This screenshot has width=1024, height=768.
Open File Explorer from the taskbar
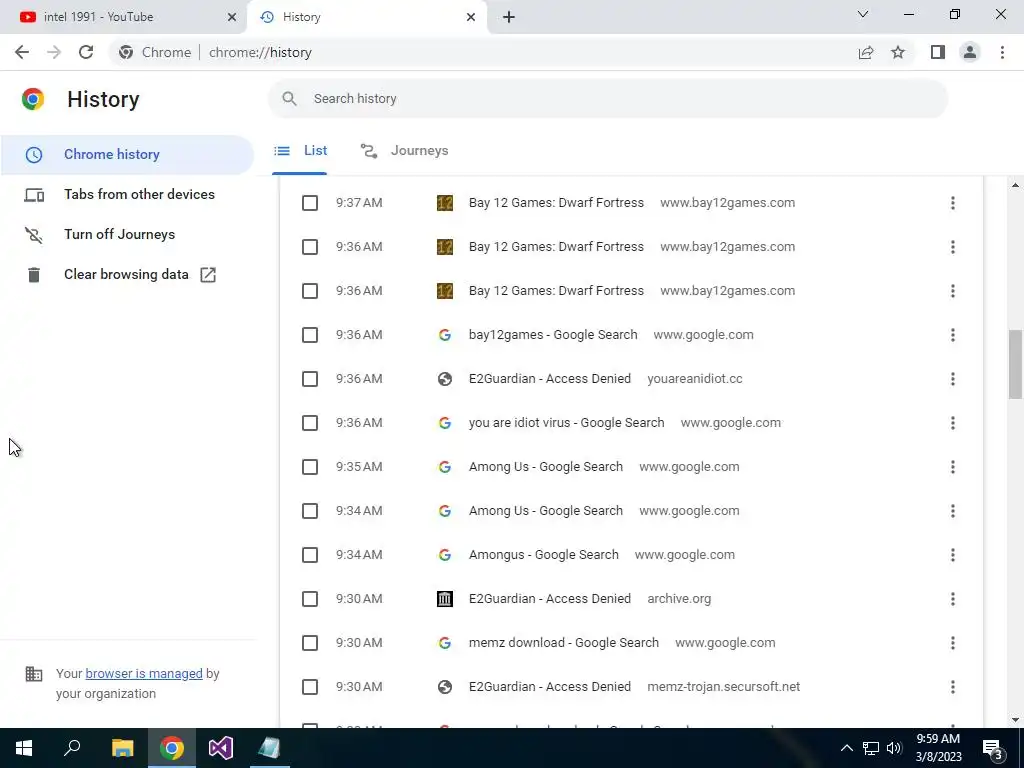122,748
